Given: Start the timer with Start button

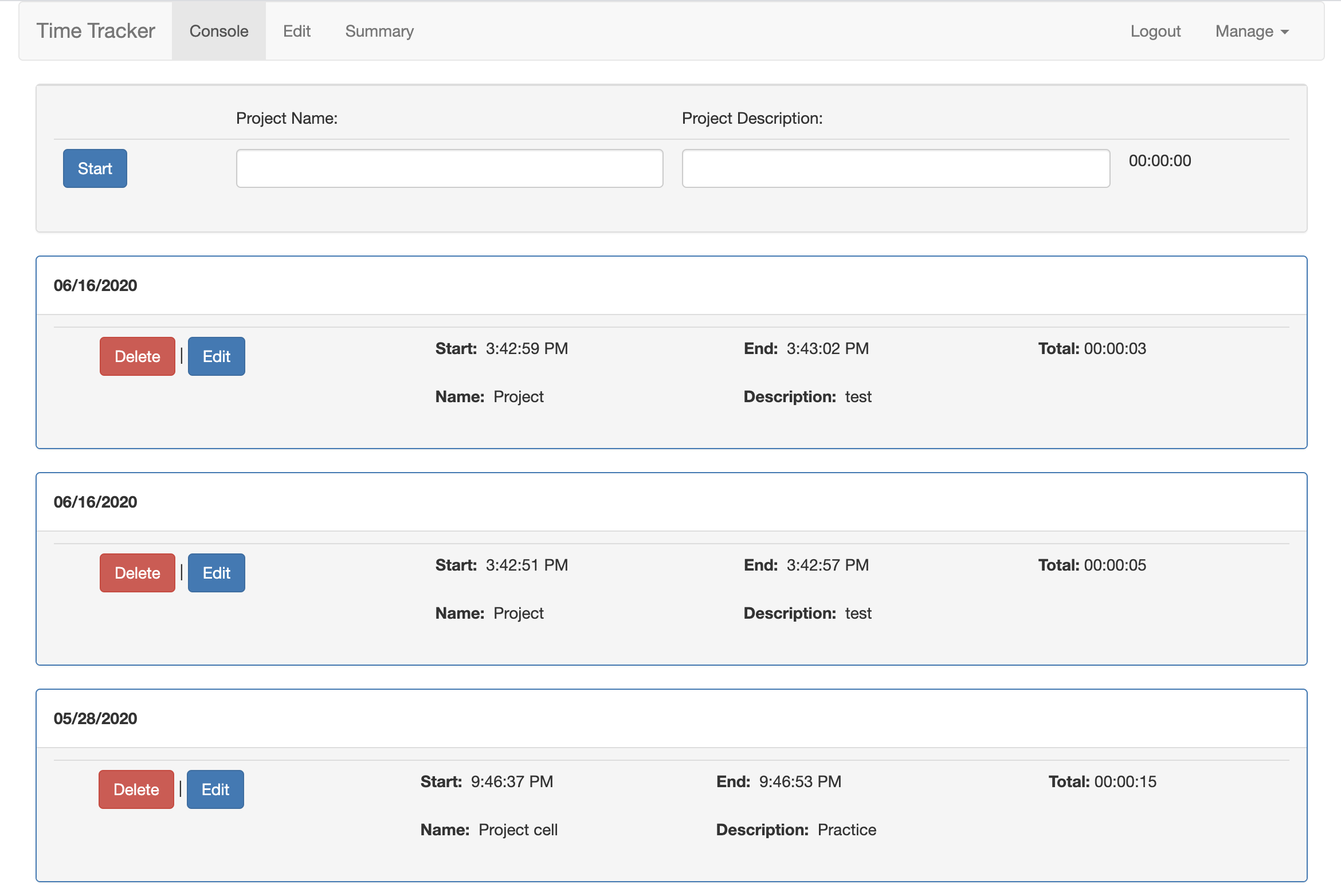Looking at the screenshot, I should point(95,168).
